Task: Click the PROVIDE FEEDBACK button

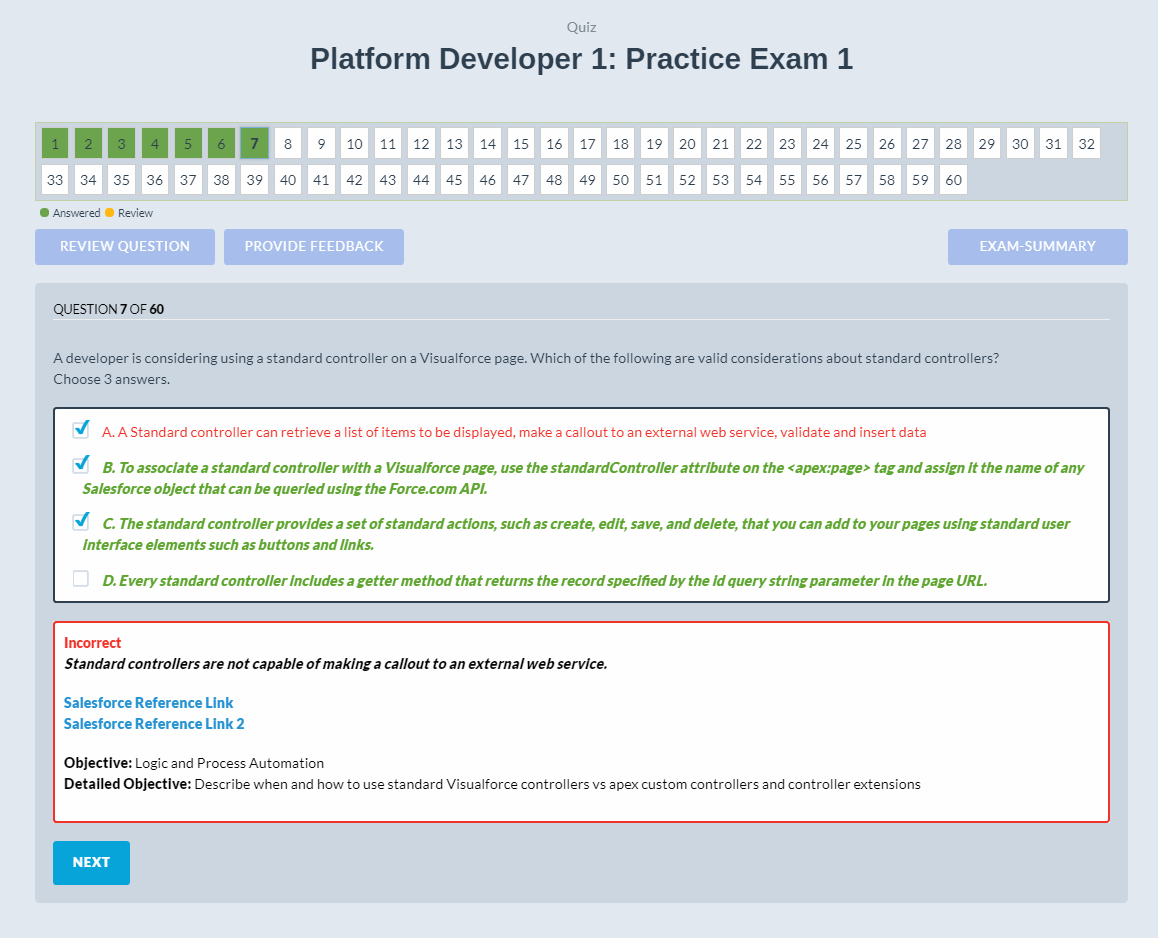Action: [x=313, y=246]
